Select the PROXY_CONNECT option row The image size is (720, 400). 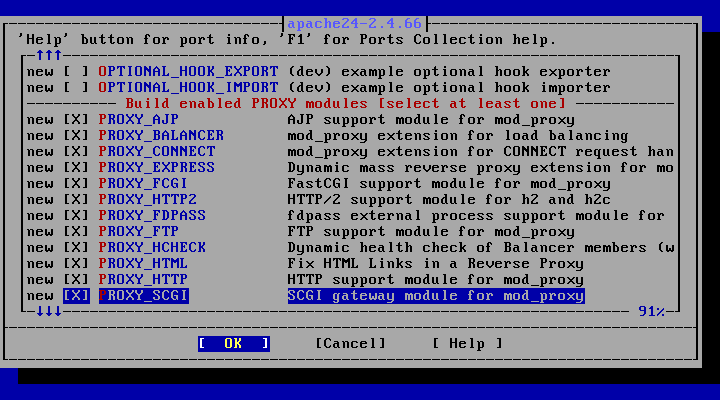click(350, 152)
